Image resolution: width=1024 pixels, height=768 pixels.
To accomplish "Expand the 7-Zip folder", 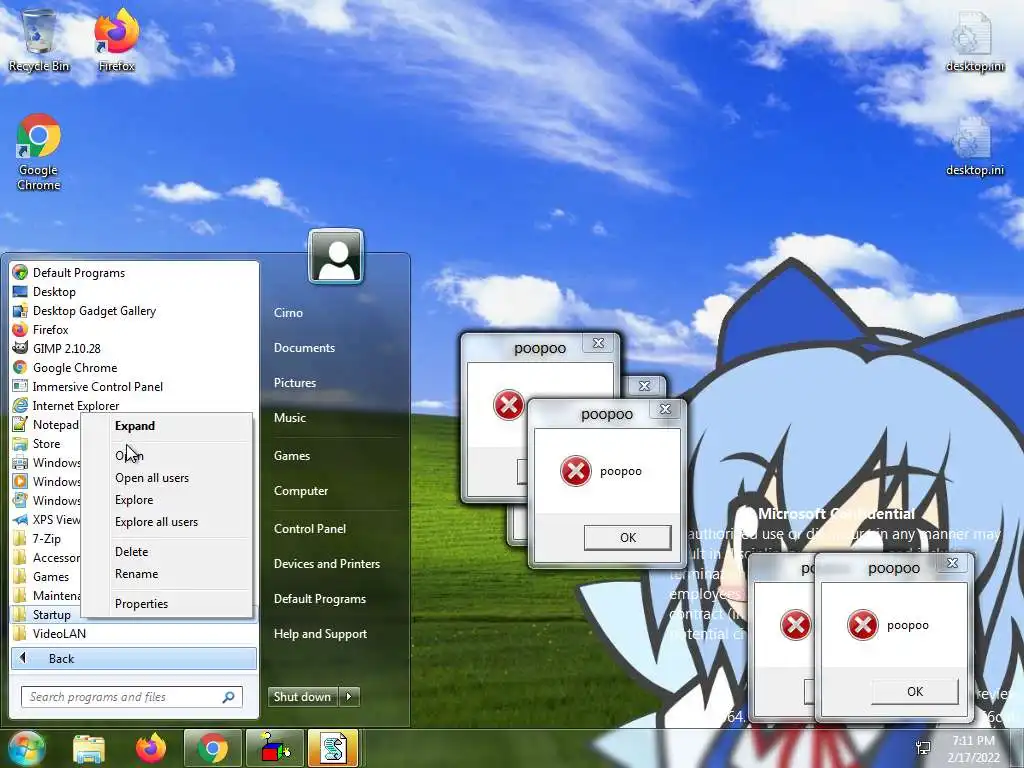I will point(46,538).
